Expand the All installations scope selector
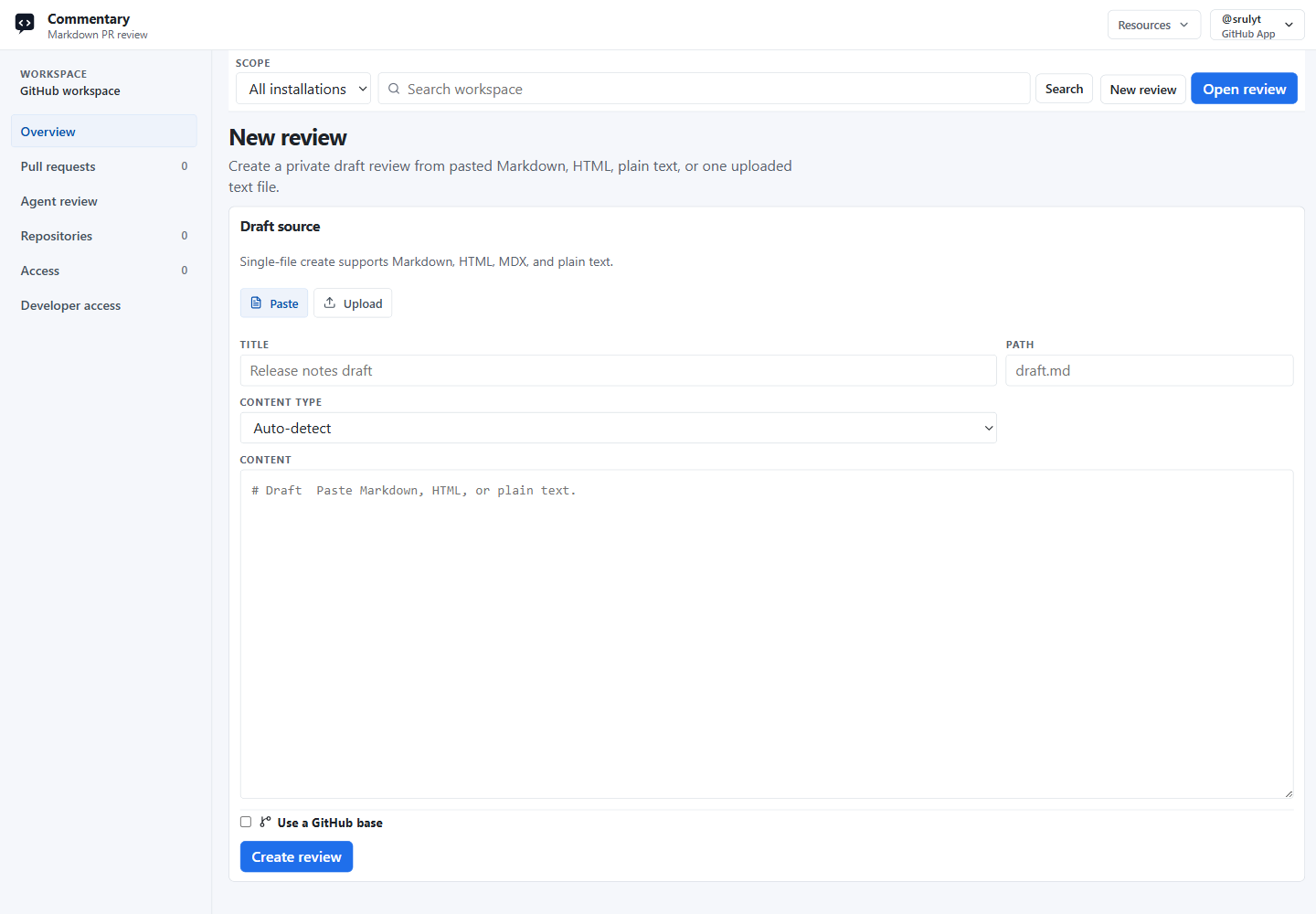1316x914 pixels. point(303,89)
